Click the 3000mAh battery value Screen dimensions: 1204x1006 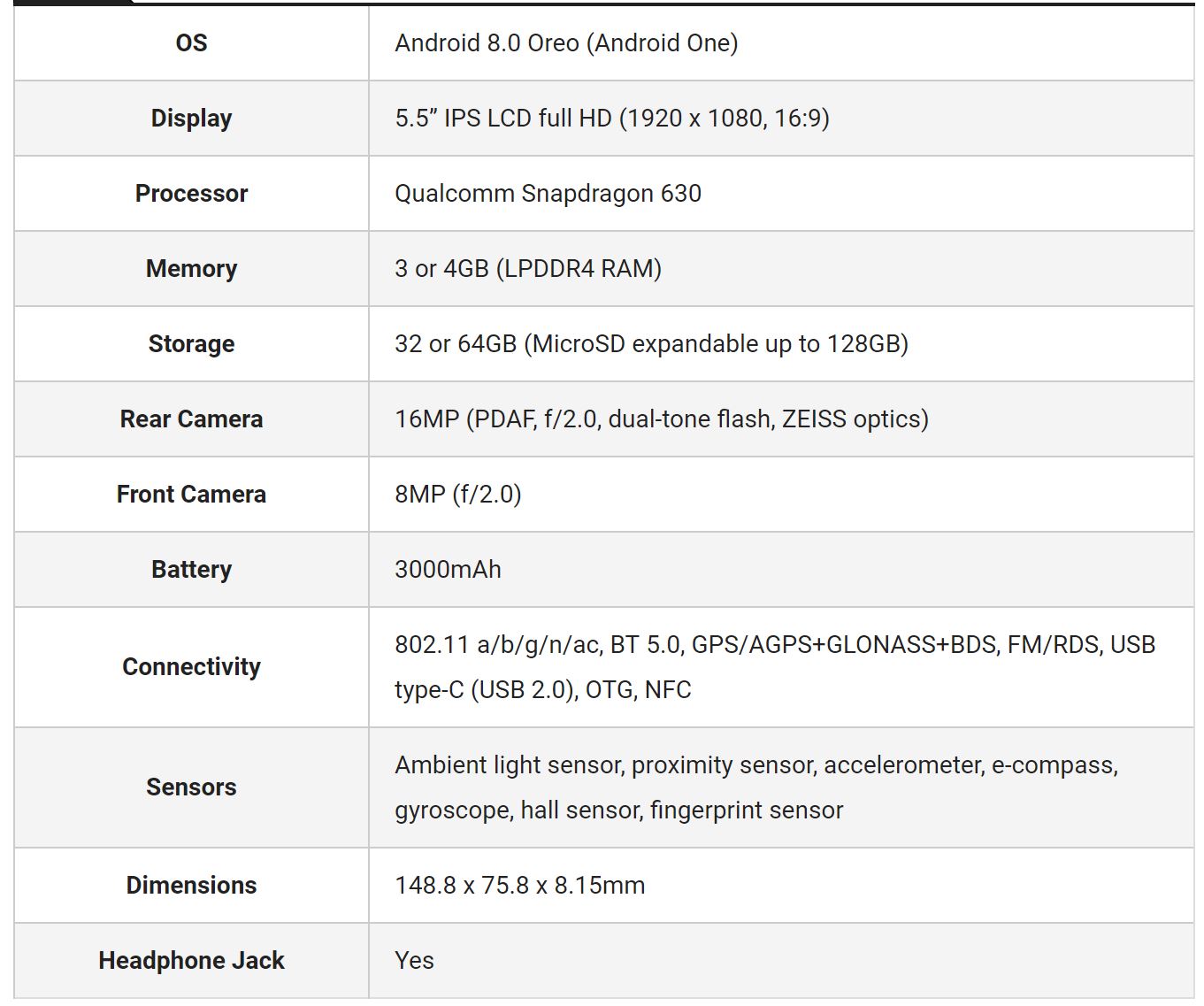click(448, 569)
